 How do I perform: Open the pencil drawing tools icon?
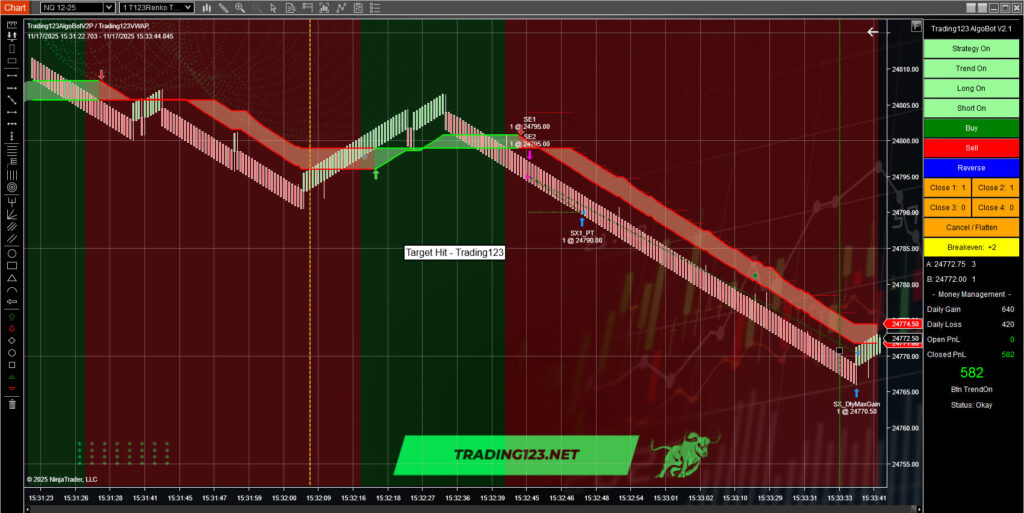[x=223, y=8]
